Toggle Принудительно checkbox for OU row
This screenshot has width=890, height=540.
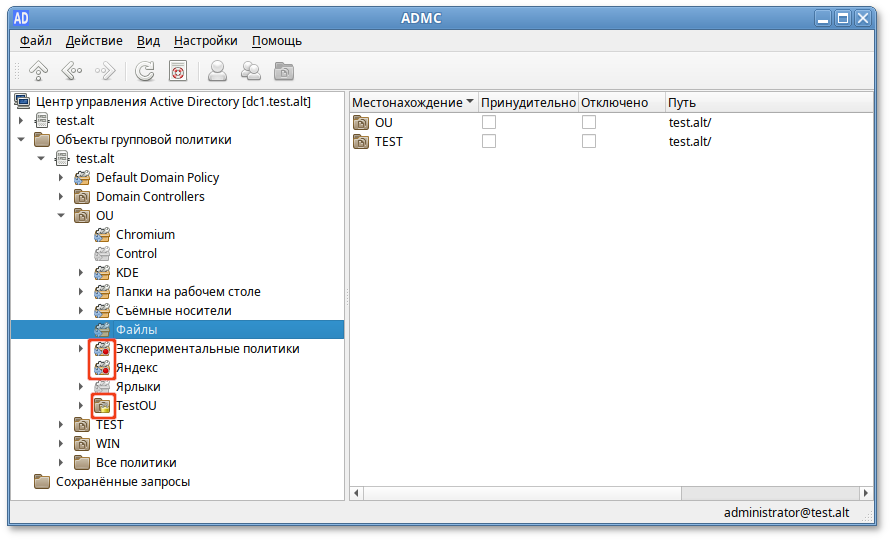[x=489, y=122]
